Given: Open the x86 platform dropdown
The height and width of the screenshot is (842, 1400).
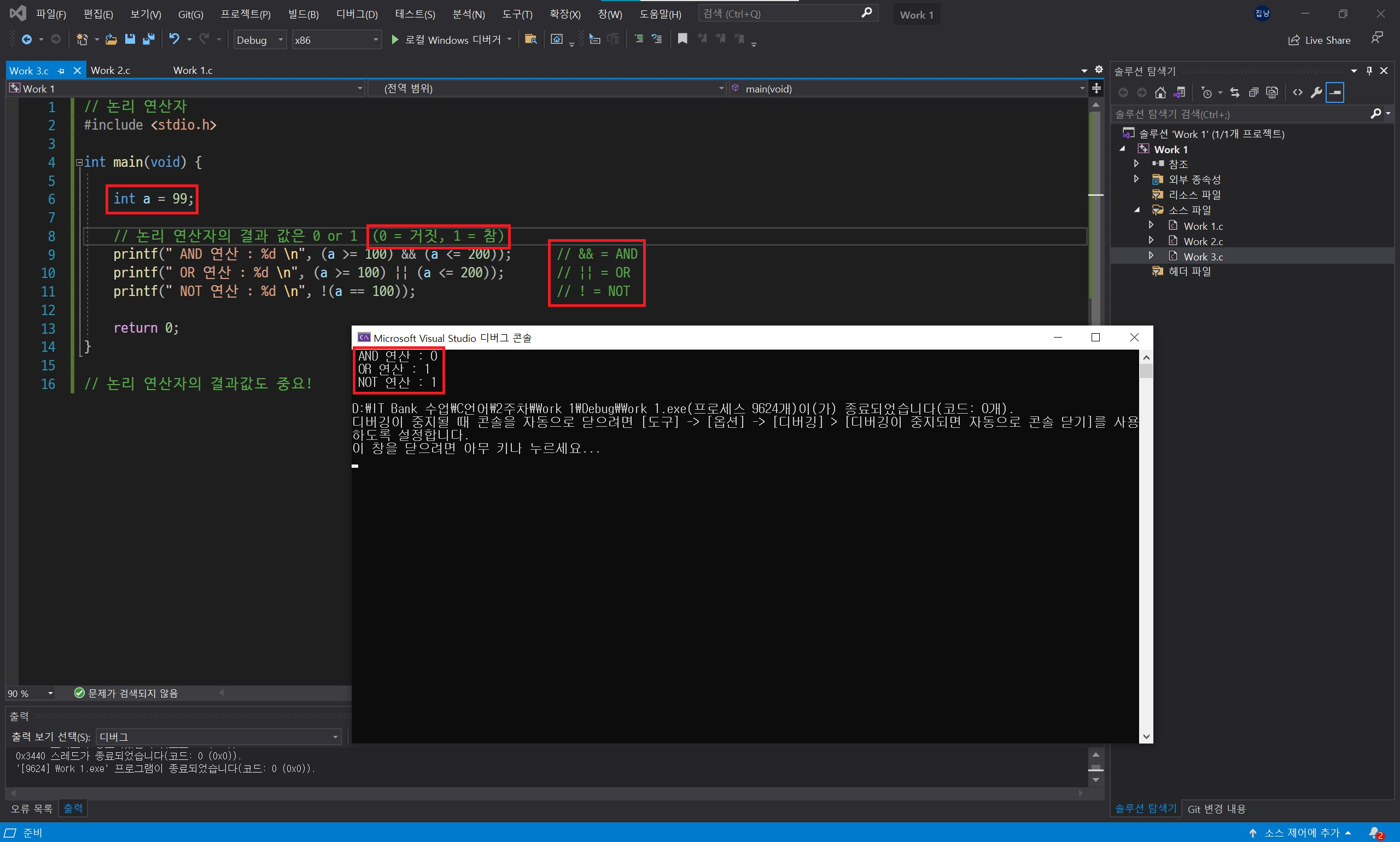Looking at the screenshot, I should coord(336,40).
